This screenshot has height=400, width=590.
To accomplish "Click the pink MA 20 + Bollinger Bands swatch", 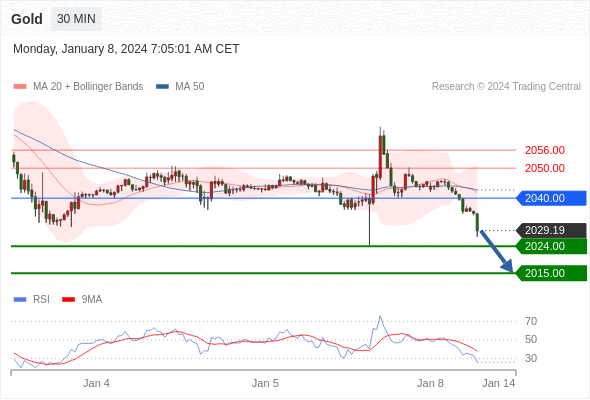I will (x=20, y=87).
